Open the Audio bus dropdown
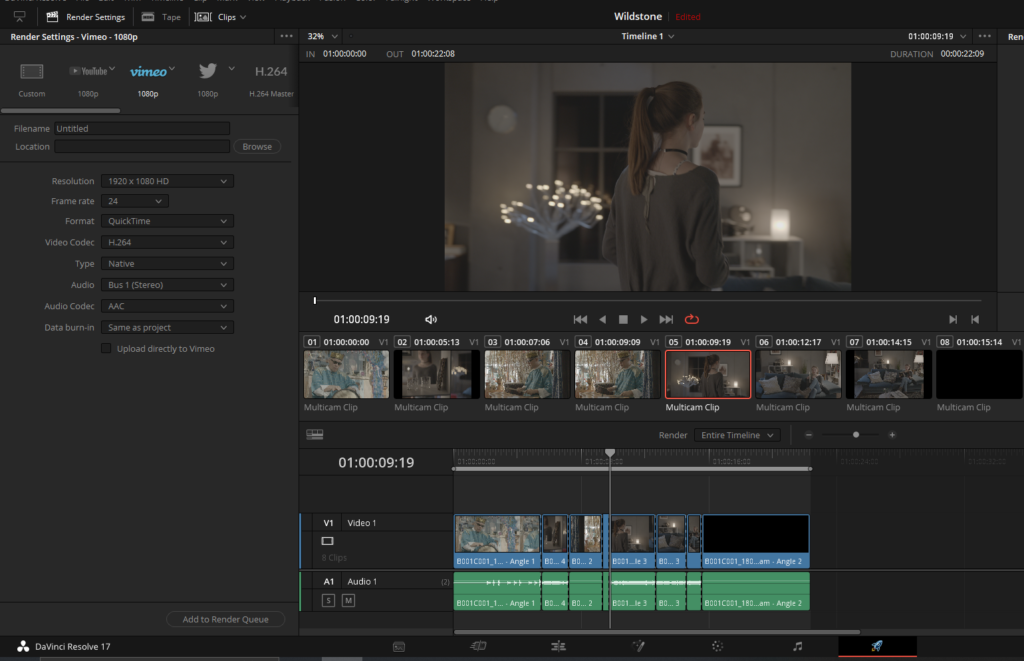The width and height of the screenshot is (1024, 661). pos(167,285)
